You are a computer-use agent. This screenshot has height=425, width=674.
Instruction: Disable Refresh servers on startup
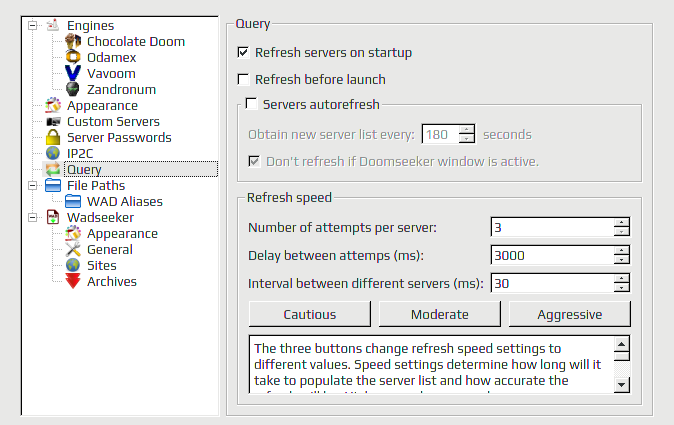243,52
